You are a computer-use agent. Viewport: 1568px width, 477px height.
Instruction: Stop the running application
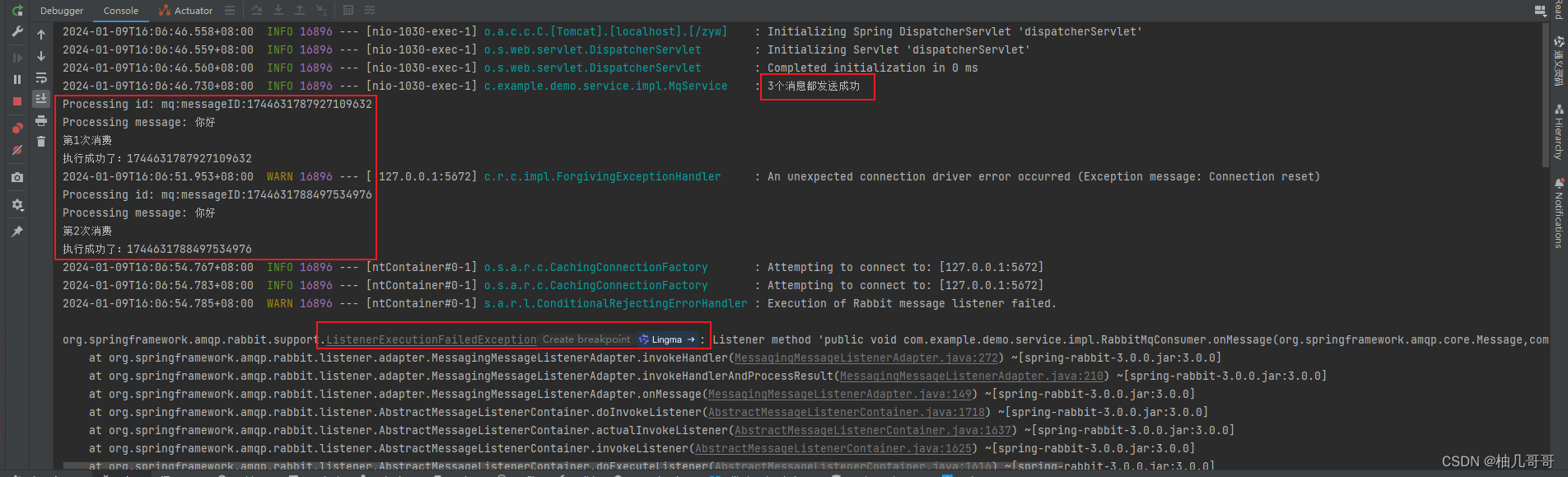[17, 101]
